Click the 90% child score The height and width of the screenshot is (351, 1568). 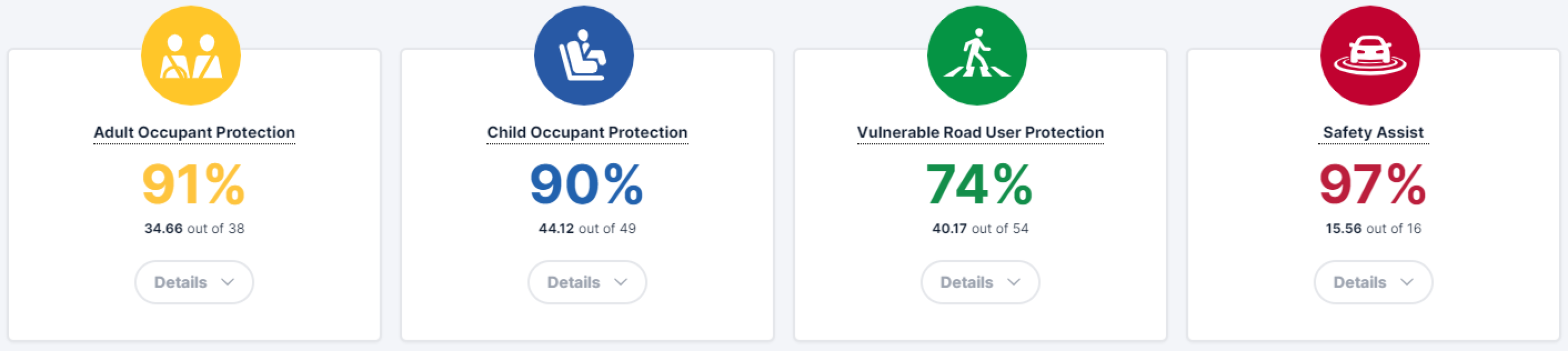tap(587, 184)
